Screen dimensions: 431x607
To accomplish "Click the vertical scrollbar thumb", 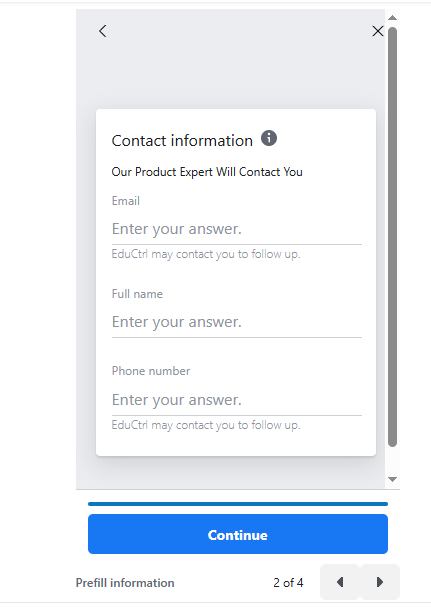I will 392,237.
